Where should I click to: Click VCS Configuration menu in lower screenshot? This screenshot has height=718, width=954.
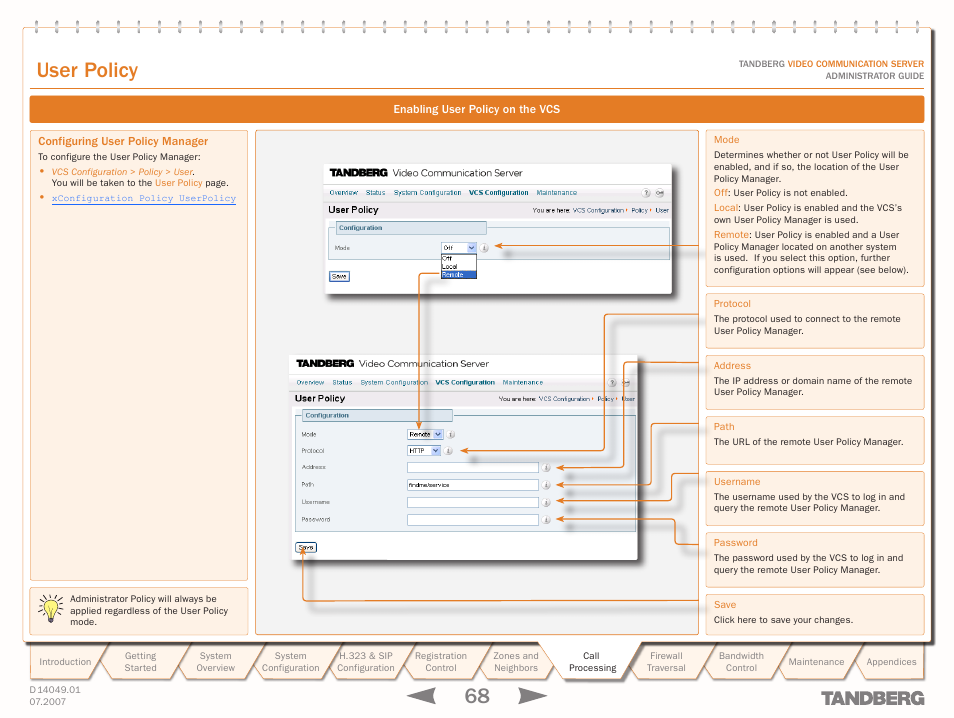click(465, 382)
